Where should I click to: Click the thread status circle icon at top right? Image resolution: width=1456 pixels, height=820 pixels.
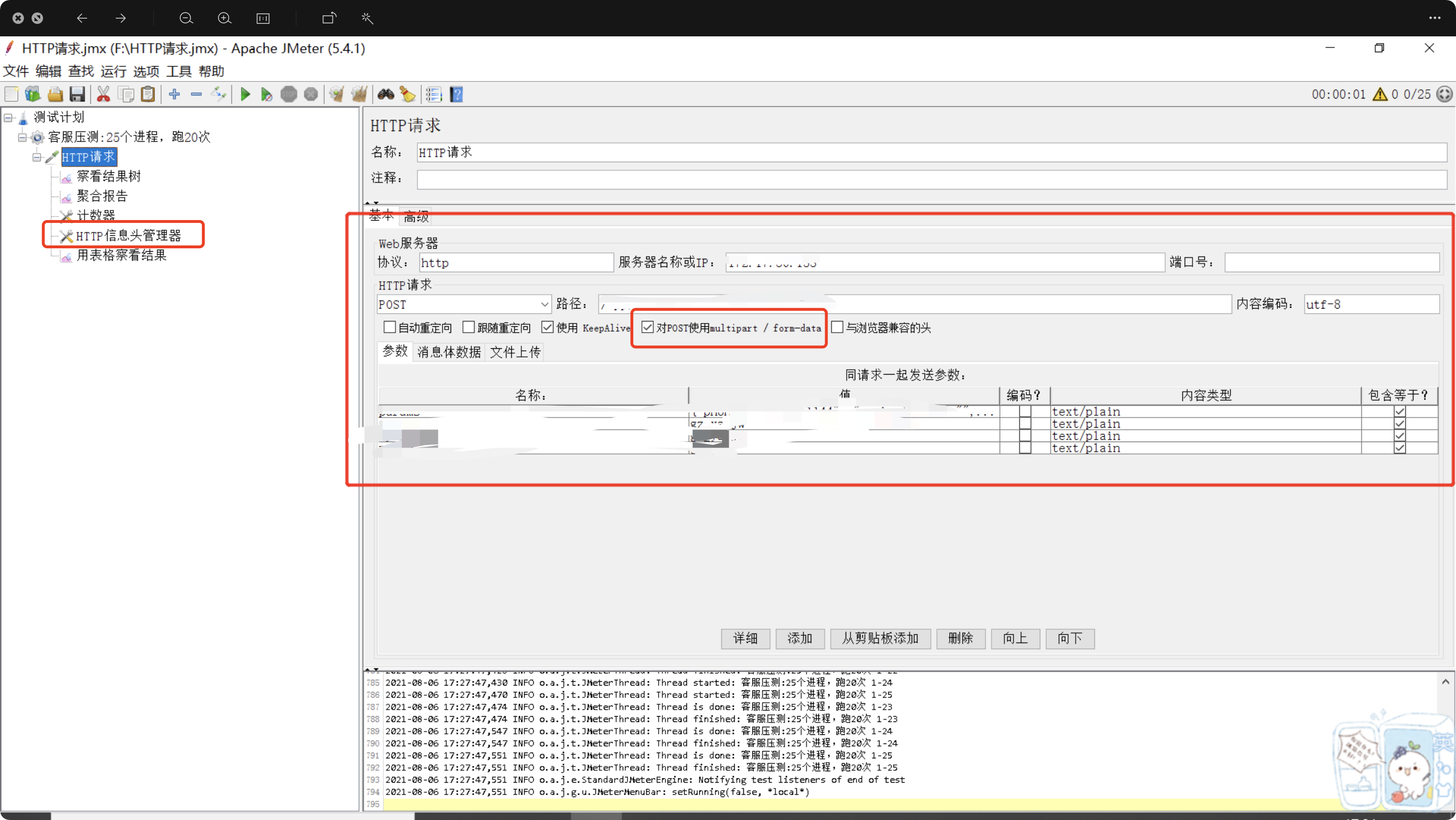tap(1444, 94)
